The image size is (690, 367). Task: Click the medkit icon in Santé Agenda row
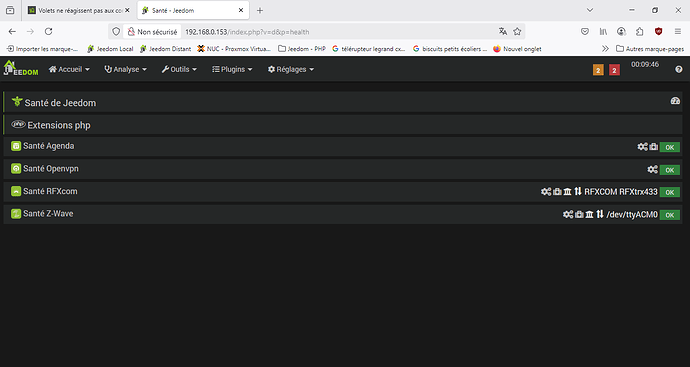tap(653, 147)
